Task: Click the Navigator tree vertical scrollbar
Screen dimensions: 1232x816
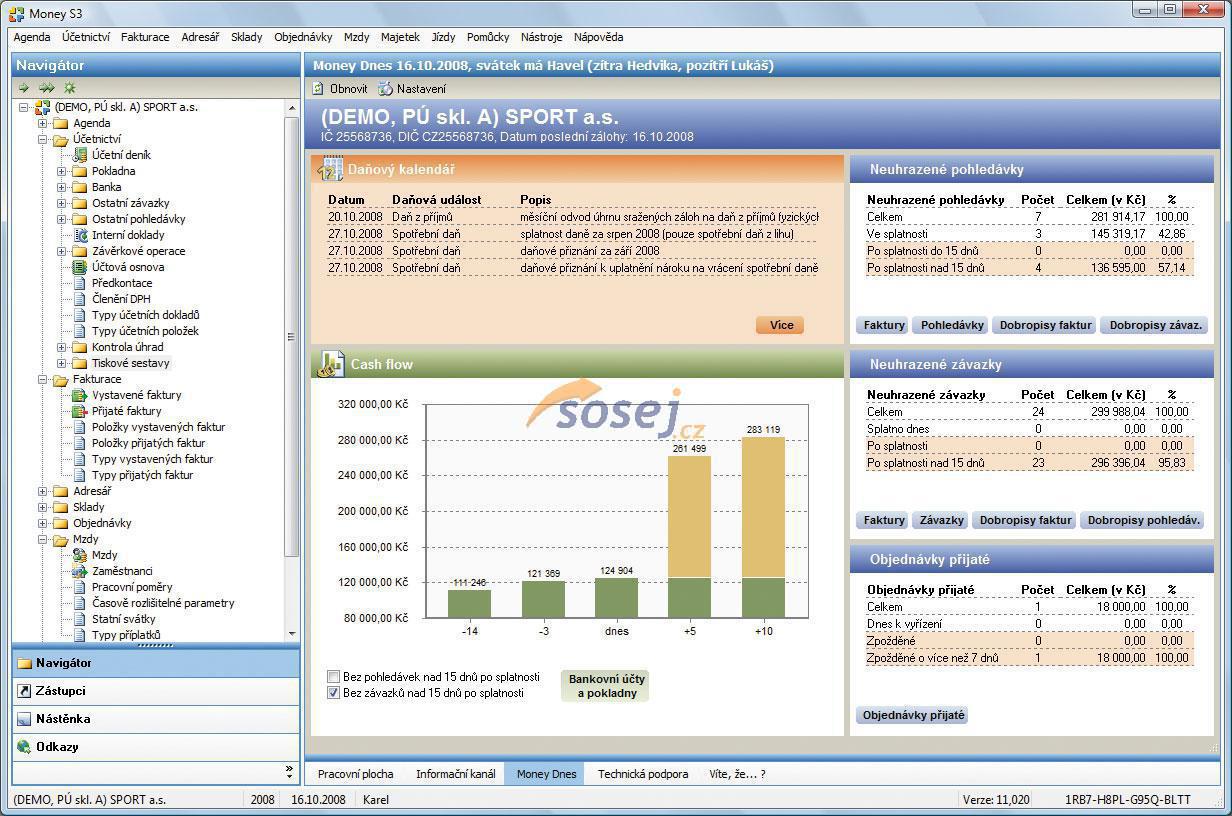Action: point(292,336)
